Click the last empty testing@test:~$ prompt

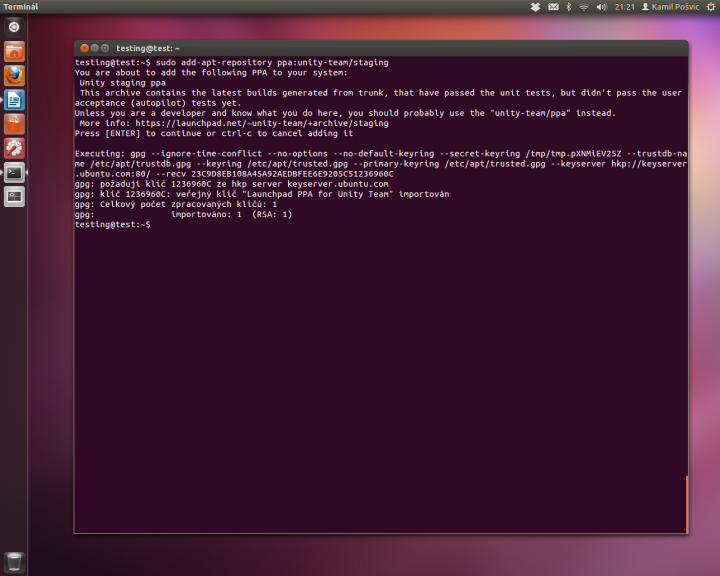pyautogui.click(x=112, y=224)
